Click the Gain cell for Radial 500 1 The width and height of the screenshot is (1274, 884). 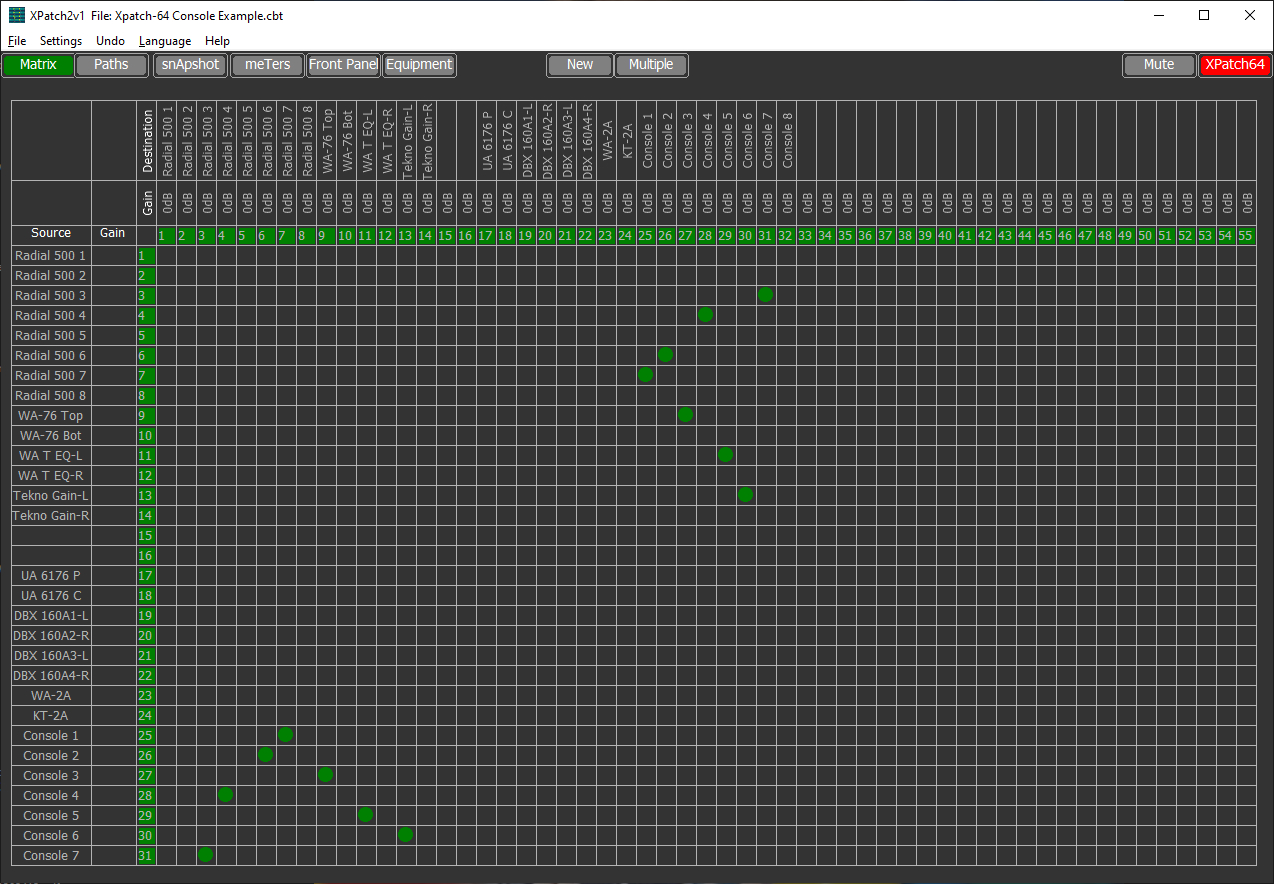[x=112, y=255]
